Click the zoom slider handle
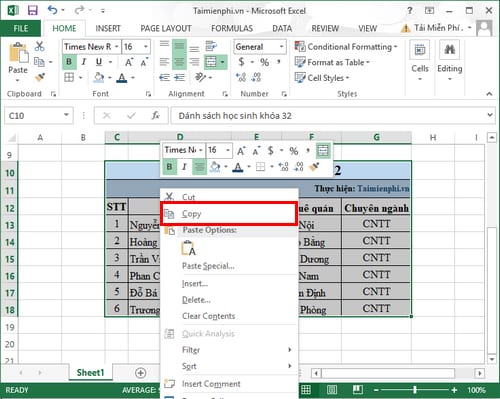This screenshot has width=500, height=399. 415,389
